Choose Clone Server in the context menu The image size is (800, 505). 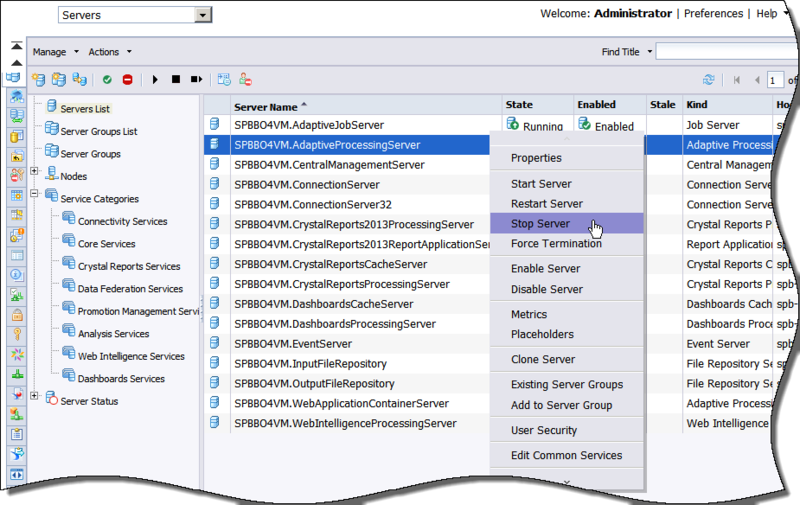566,359
